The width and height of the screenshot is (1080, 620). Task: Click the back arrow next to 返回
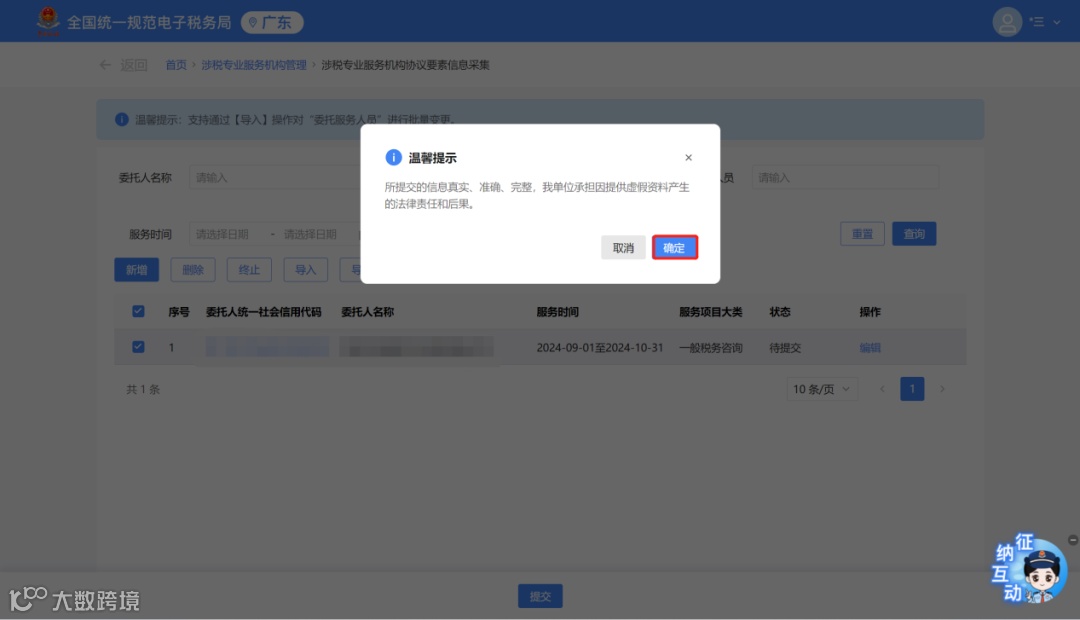tap(105, 63)
